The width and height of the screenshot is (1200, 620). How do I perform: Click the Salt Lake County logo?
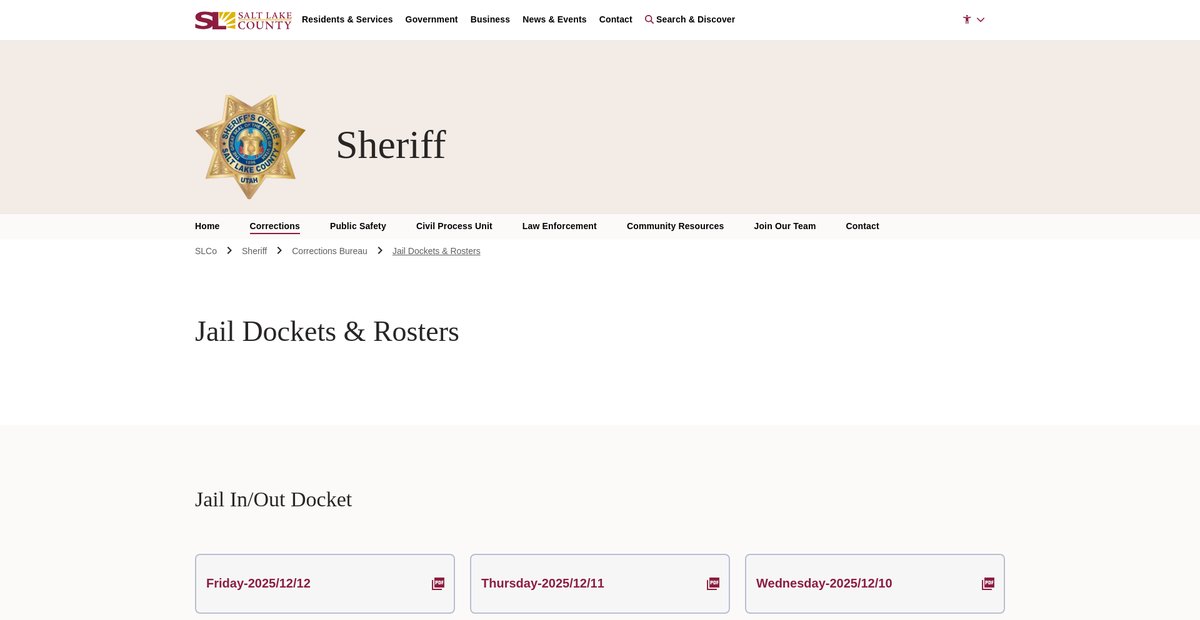[243, 20]
